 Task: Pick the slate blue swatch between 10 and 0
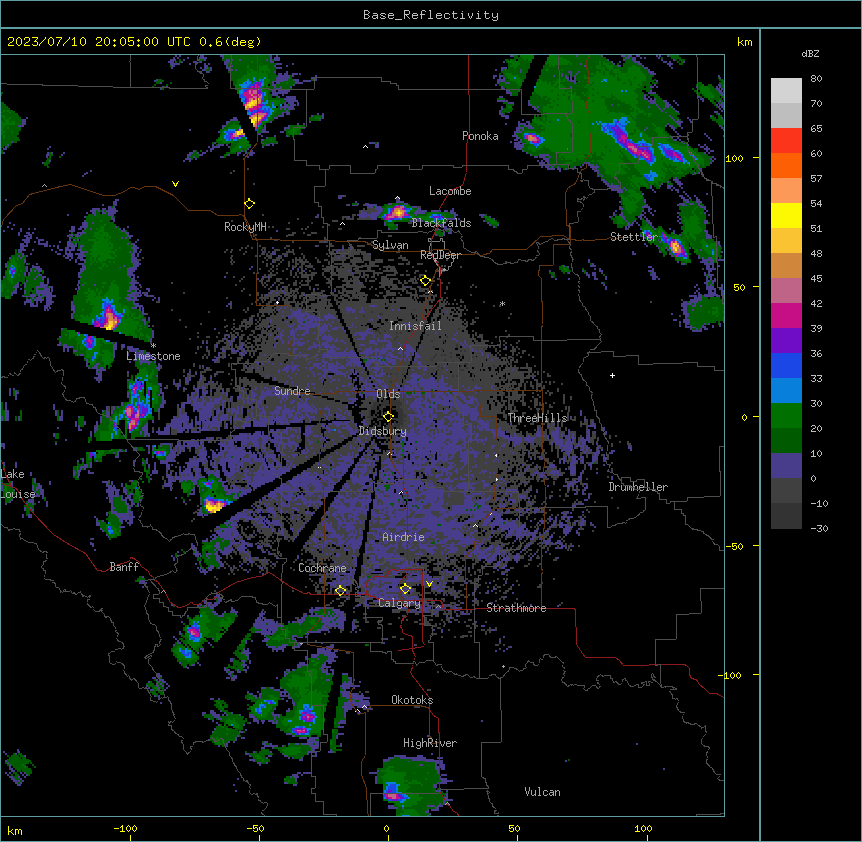pos(786,466)
